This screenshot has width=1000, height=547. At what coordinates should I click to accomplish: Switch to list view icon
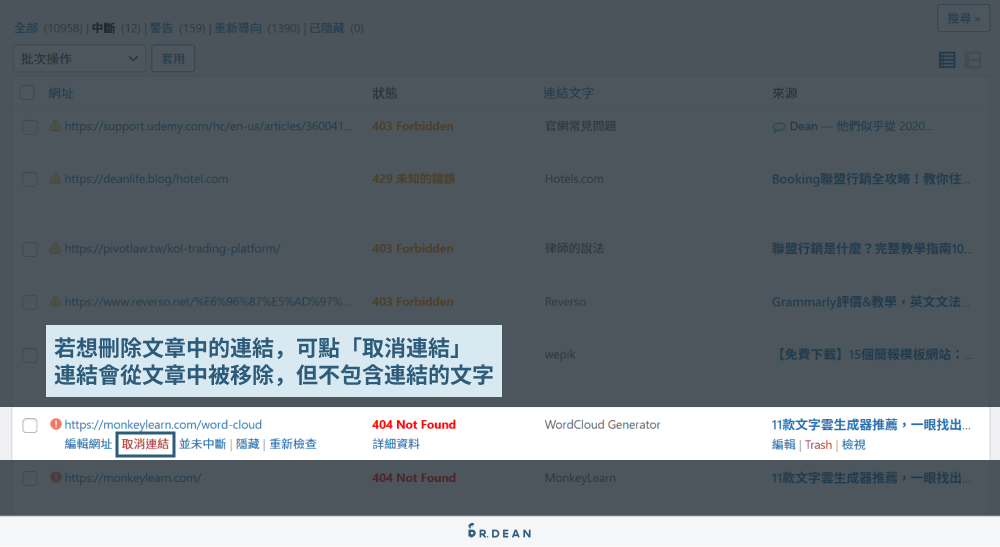pos(947,60)
